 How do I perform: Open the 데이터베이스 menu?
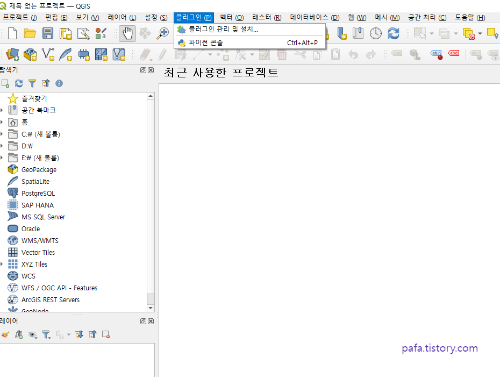(314, 17)
